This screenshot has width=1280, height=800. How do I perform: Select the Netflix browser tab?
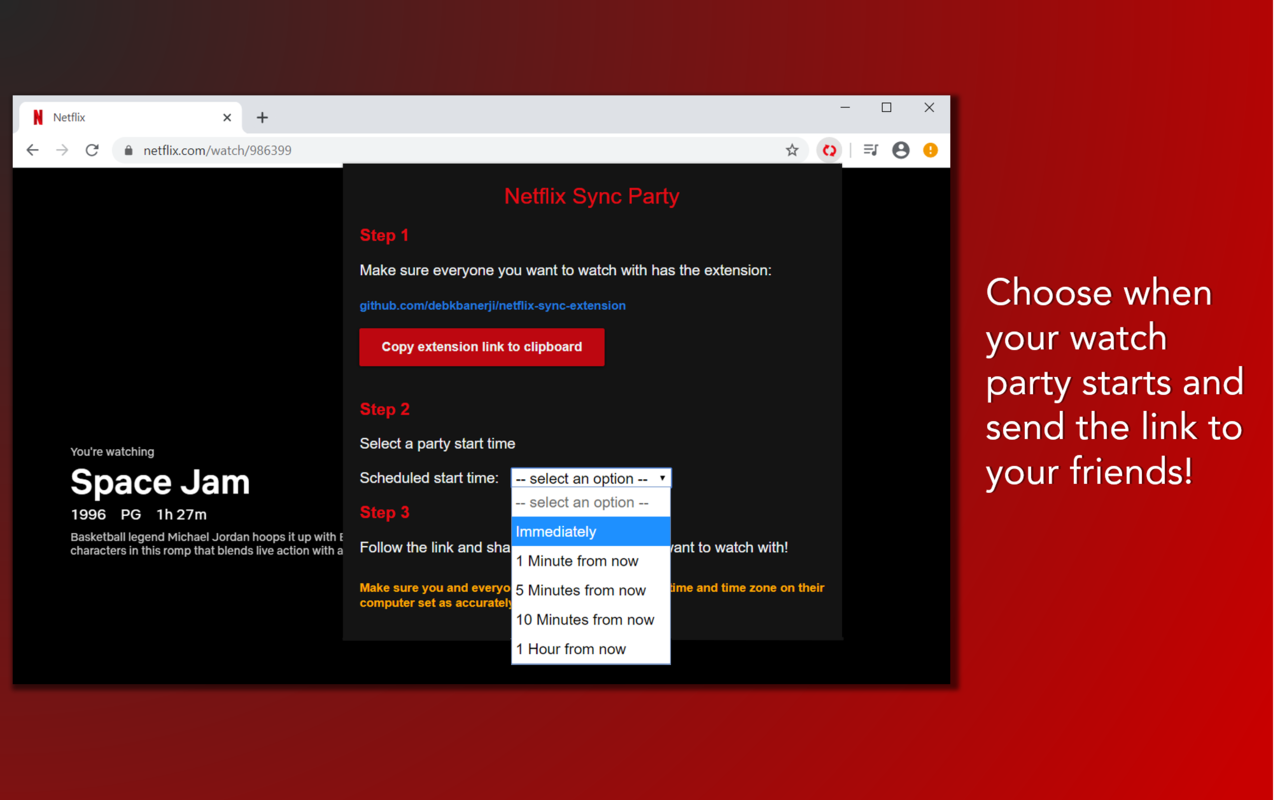tap(130, 117)
